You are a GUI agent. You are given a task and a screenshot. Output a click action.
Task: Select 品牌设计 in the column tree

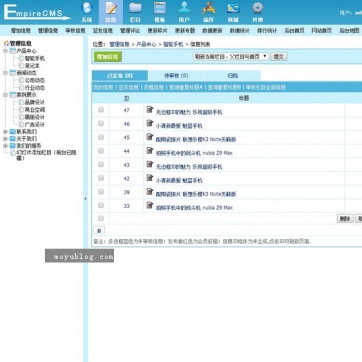coord(35,102)
